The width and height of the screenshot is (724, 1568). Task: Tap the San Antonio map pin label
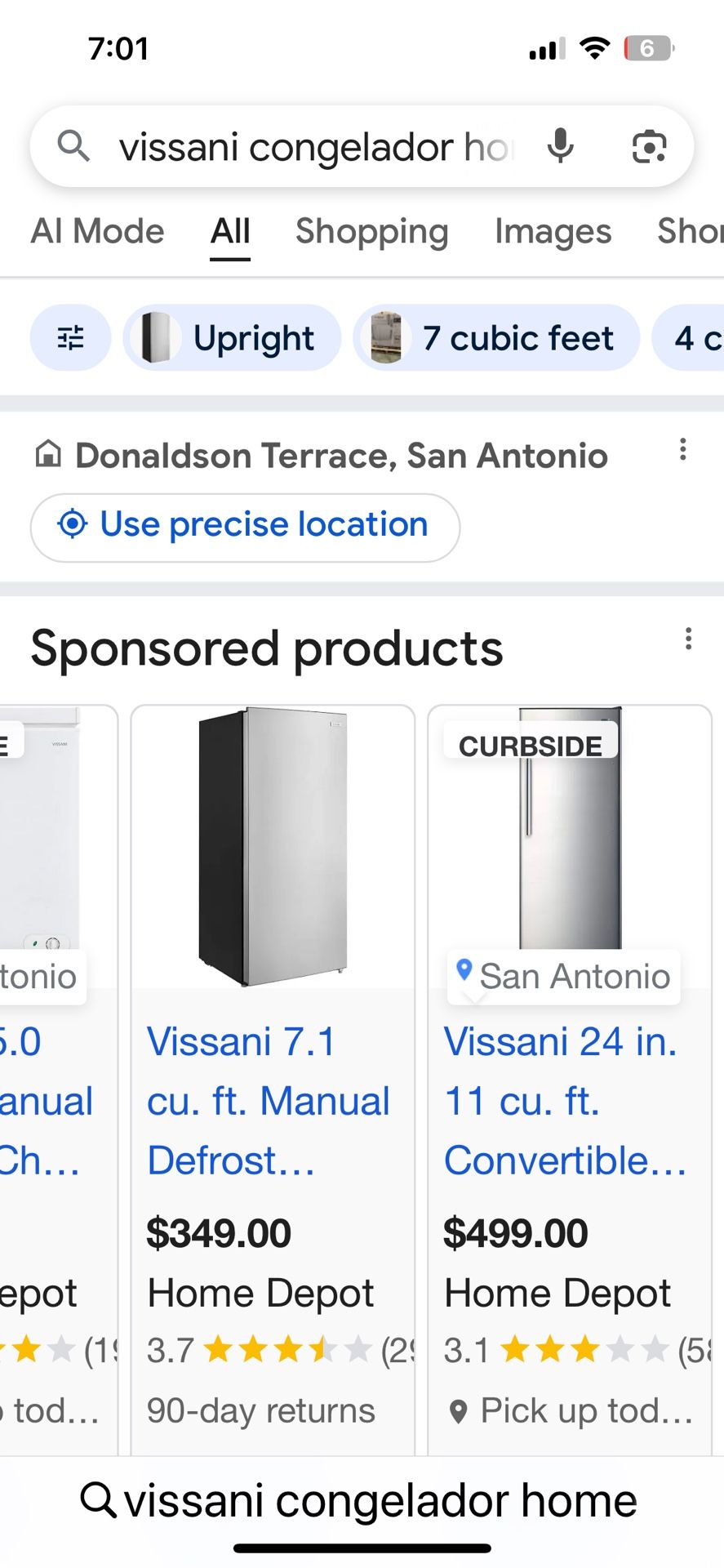[x=563, y=976]
